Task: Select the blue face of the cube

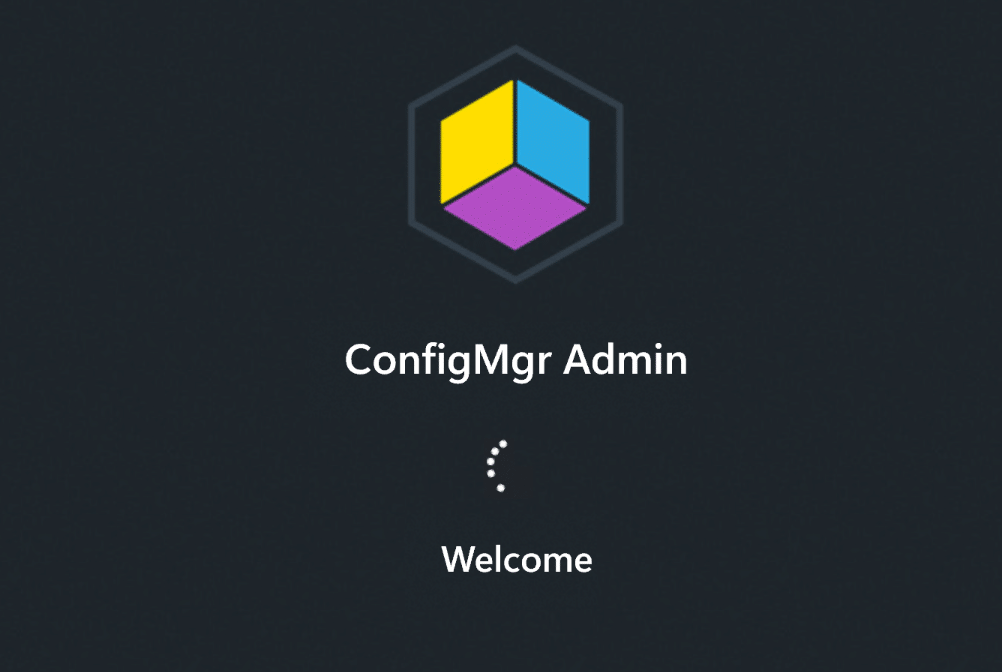Action: 553,142
